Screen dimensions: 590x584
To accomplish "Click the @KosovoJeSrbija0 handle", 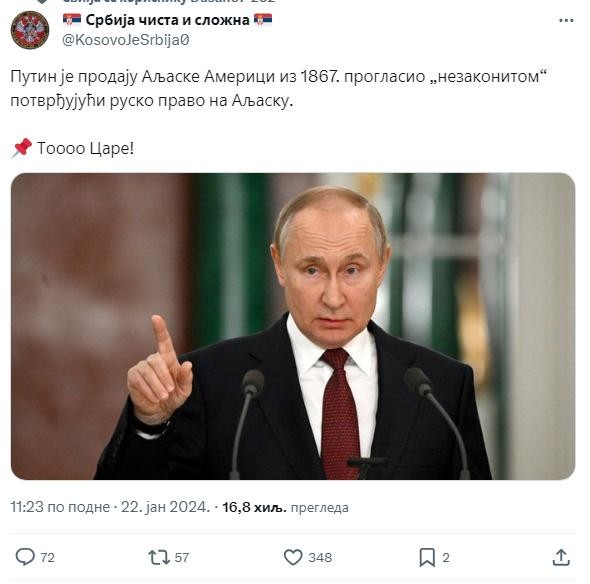I will pyautogui.click(x=126, y=40).
